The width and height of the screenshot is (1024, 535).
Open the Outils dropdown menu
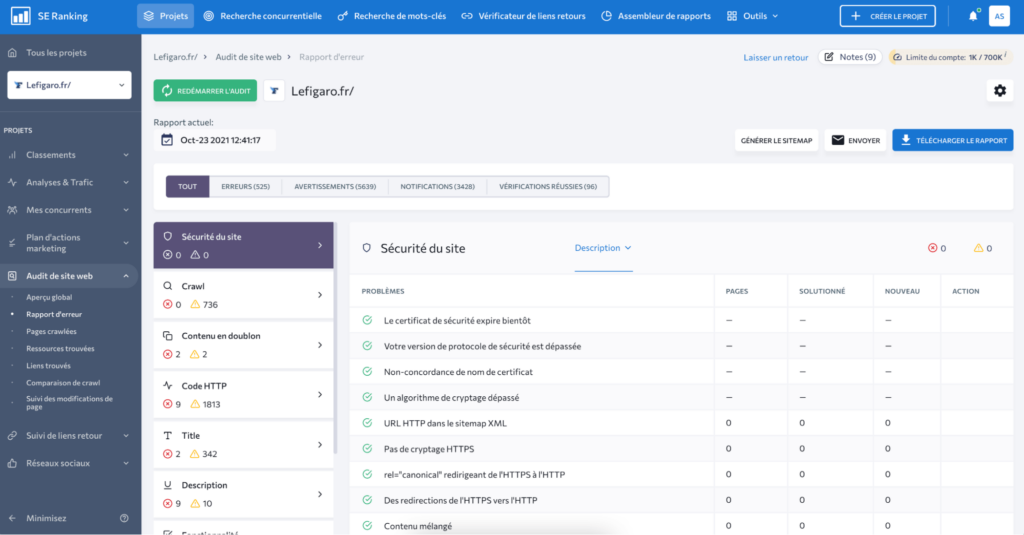pos(752,16)
